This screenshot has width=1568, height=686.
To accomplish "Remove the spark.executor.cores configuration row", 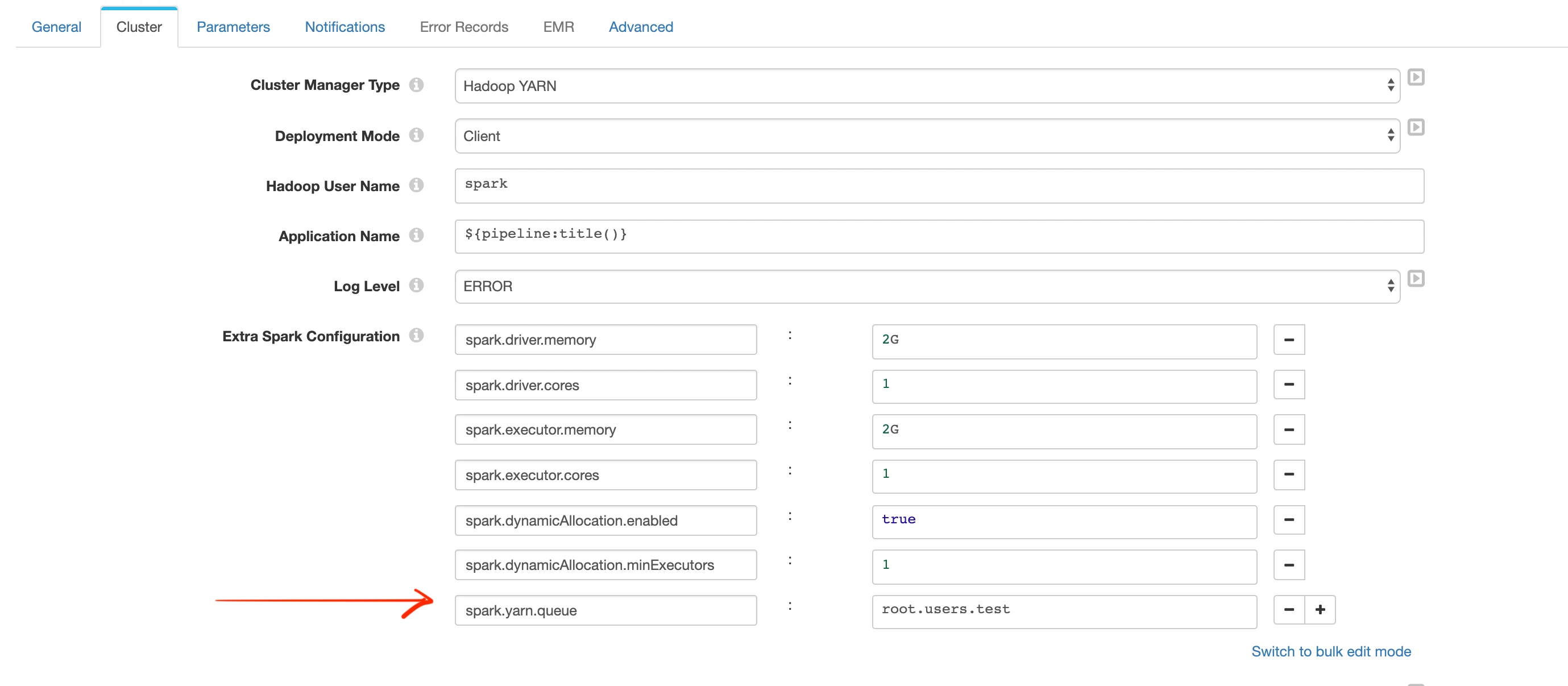I will coord(1289,474).
